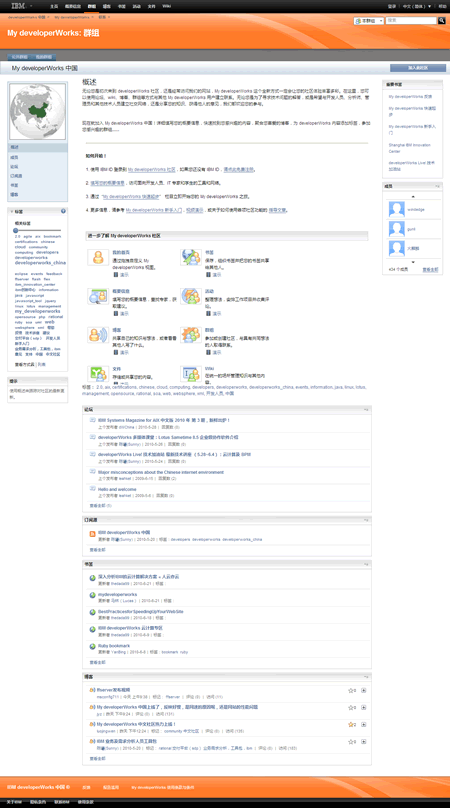450x808 pixels.
Task: Open the Wiki tab in top navigation
Action: [x=166, y=6]
